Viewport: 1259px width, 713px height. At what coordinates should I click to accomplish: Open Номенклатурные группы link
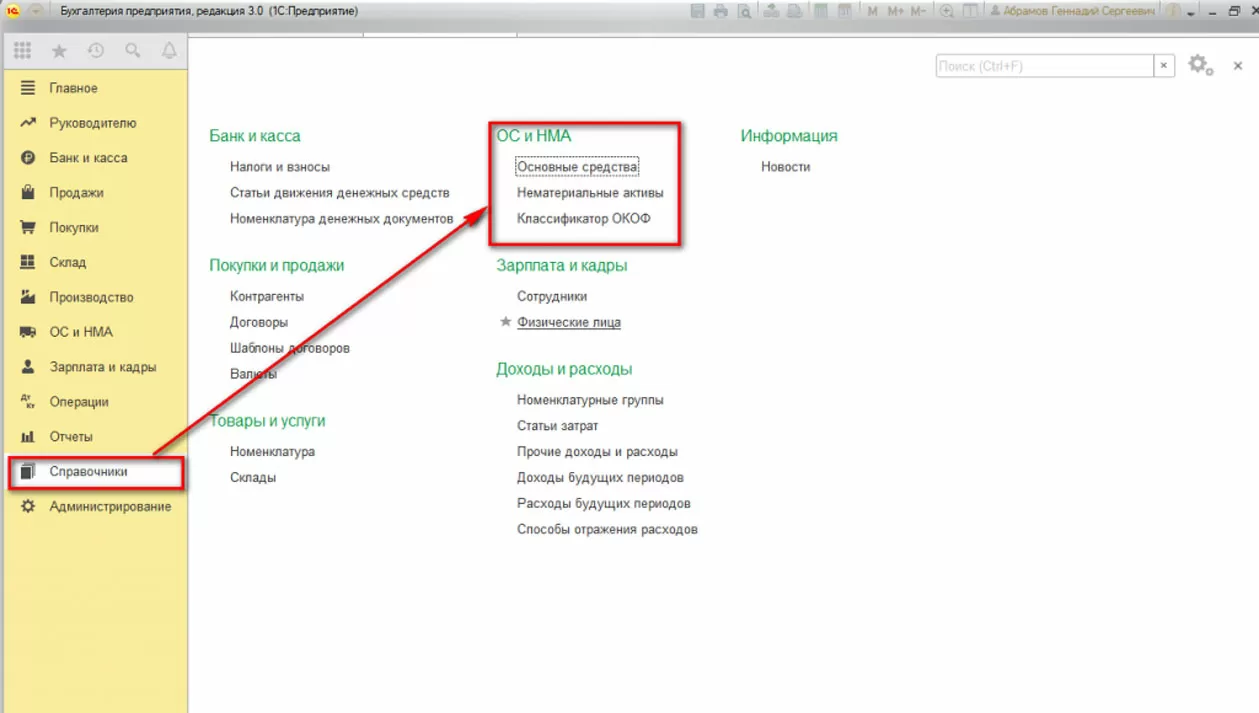[590, 400]
